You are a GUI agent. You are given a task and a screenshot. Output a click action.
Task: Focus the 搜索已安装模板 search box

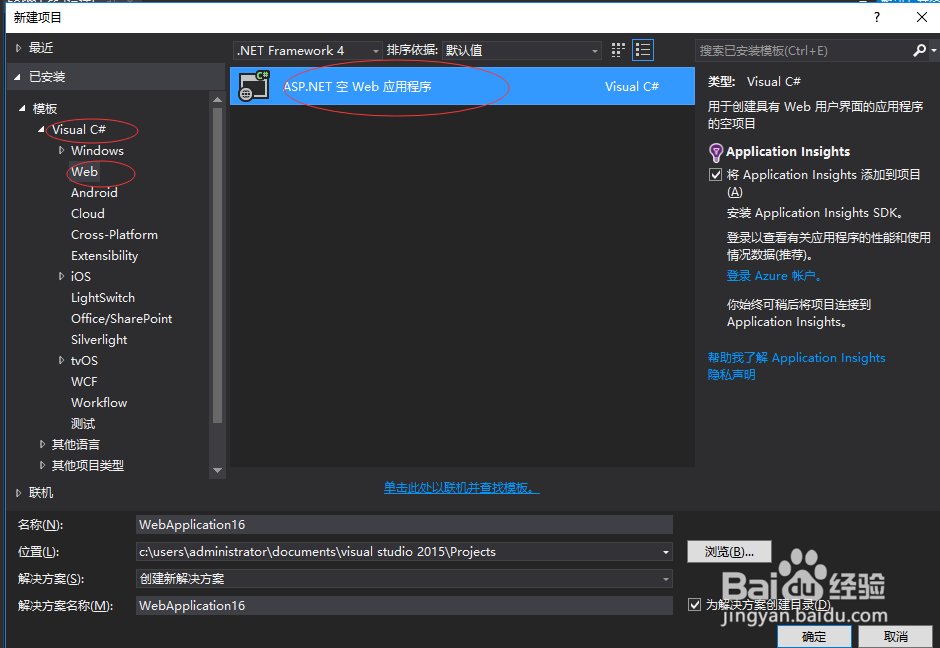tap(804, 51)
